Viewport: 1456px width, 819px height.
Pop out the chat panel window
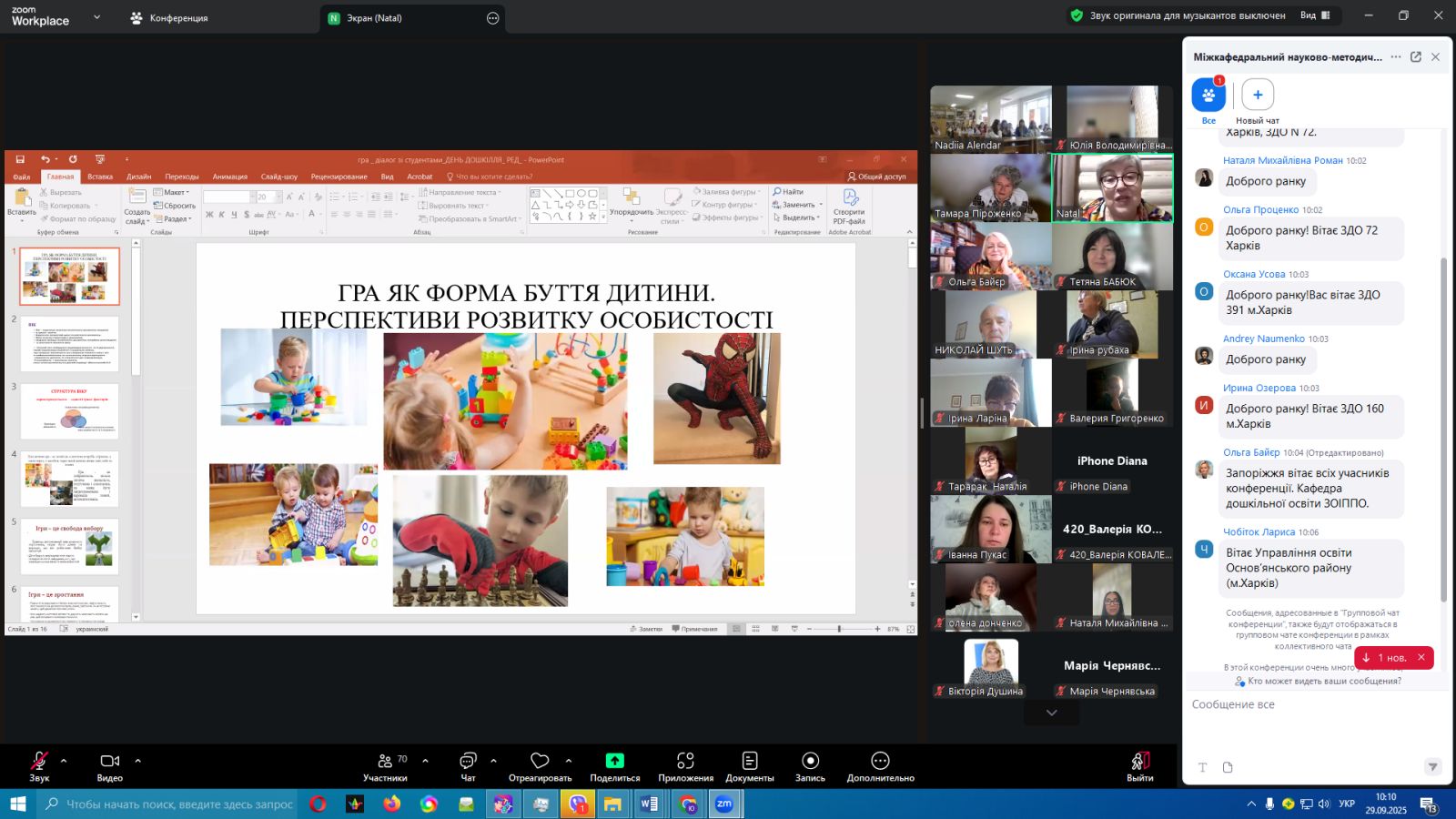pos(1416,57)
